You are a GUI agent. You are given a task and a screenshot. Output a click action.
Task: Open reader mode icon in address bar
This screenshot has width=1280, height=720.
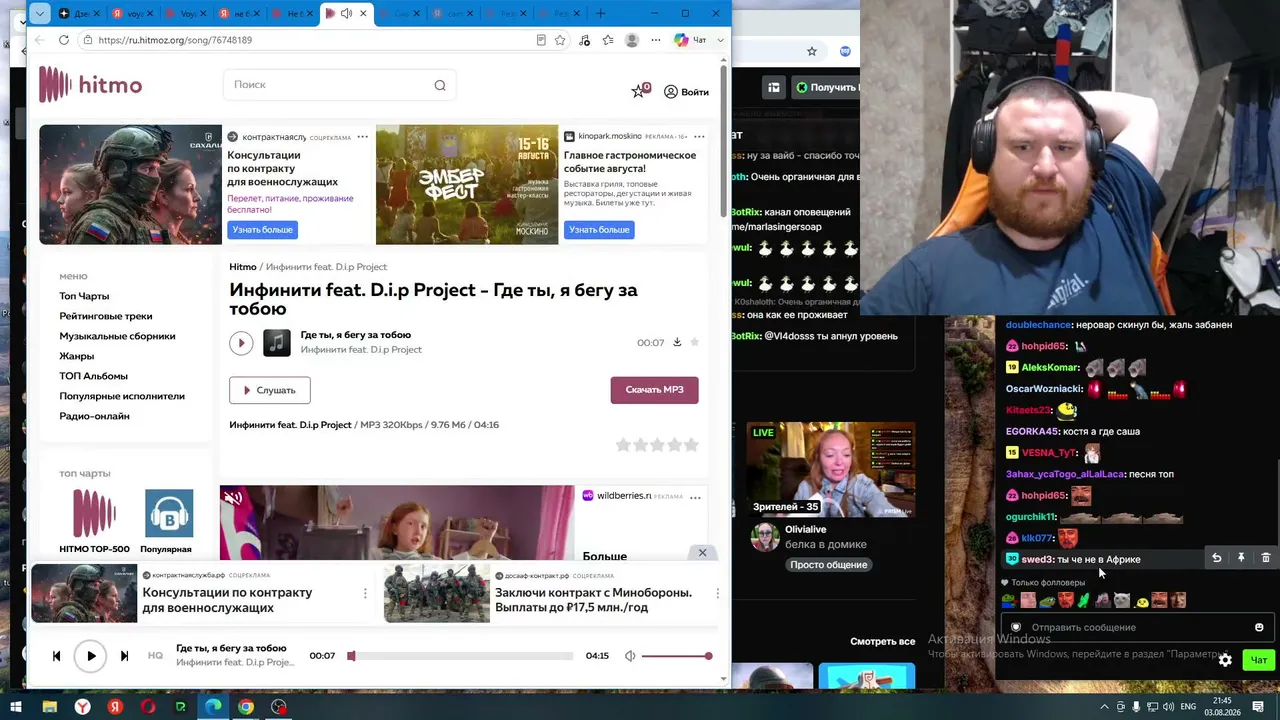pyautogui.click(x=541, y=40)
